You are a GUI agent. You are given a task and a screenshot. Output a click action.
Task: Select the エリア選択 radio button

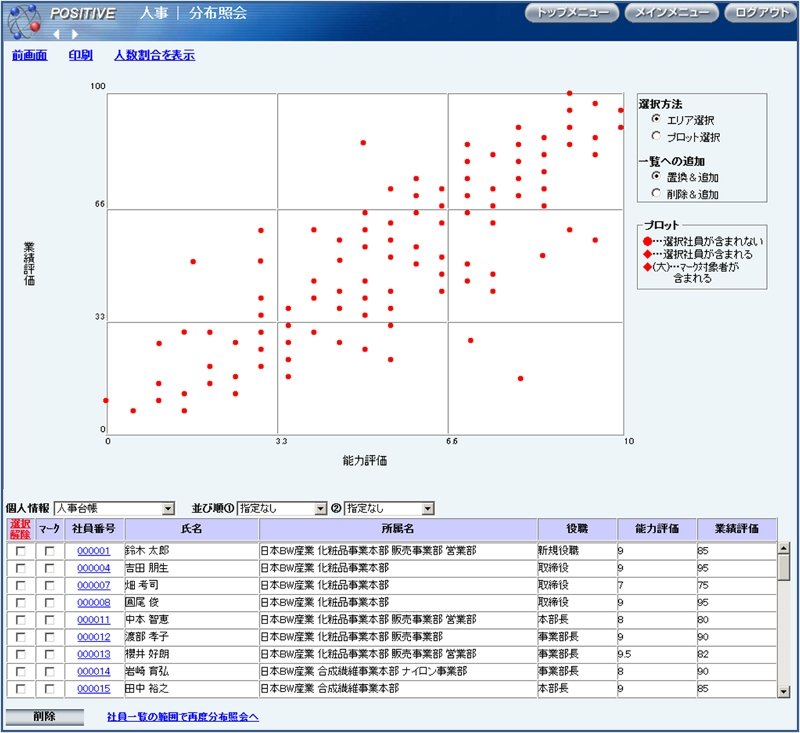pos(656,119)
